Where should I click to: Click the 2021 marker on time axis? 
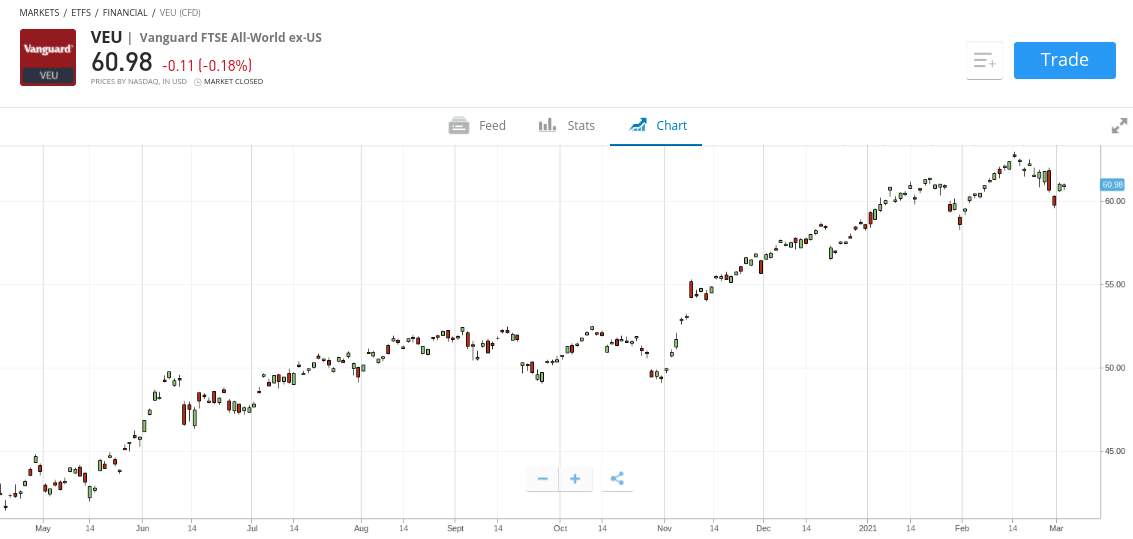click(867, 529)
